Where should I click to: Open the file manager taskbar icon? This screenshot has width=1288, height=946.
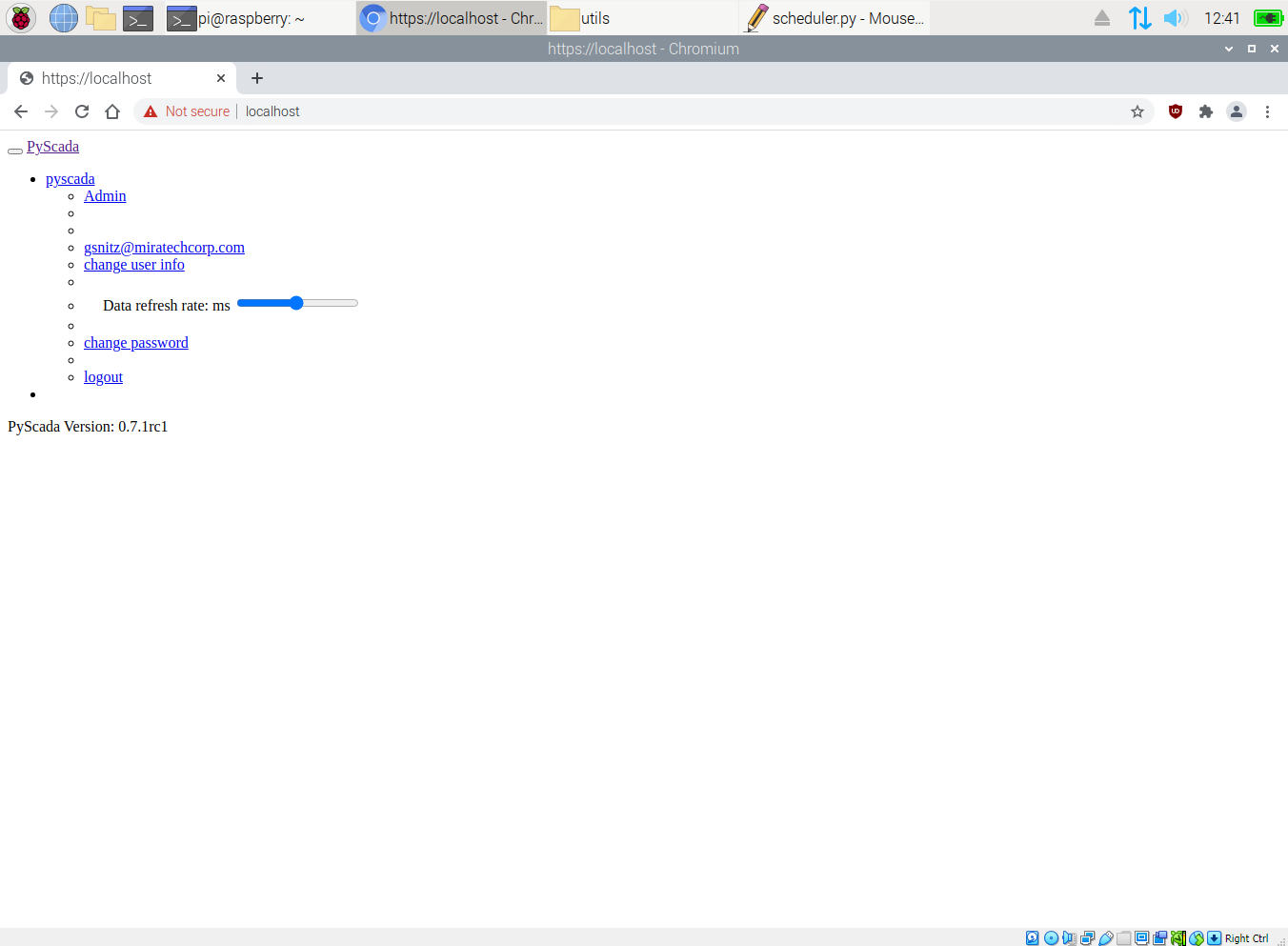pos(101,17)
